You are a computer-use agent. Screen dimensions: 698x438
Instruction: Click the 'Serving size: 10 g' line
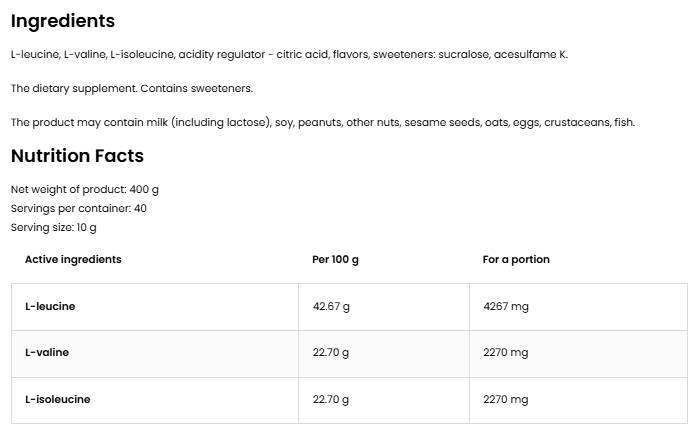pyautogui.click(x=54, y=227)
